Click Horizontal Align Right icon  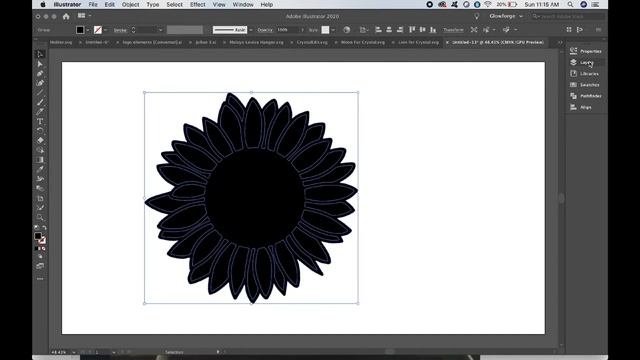click(400, 29)
